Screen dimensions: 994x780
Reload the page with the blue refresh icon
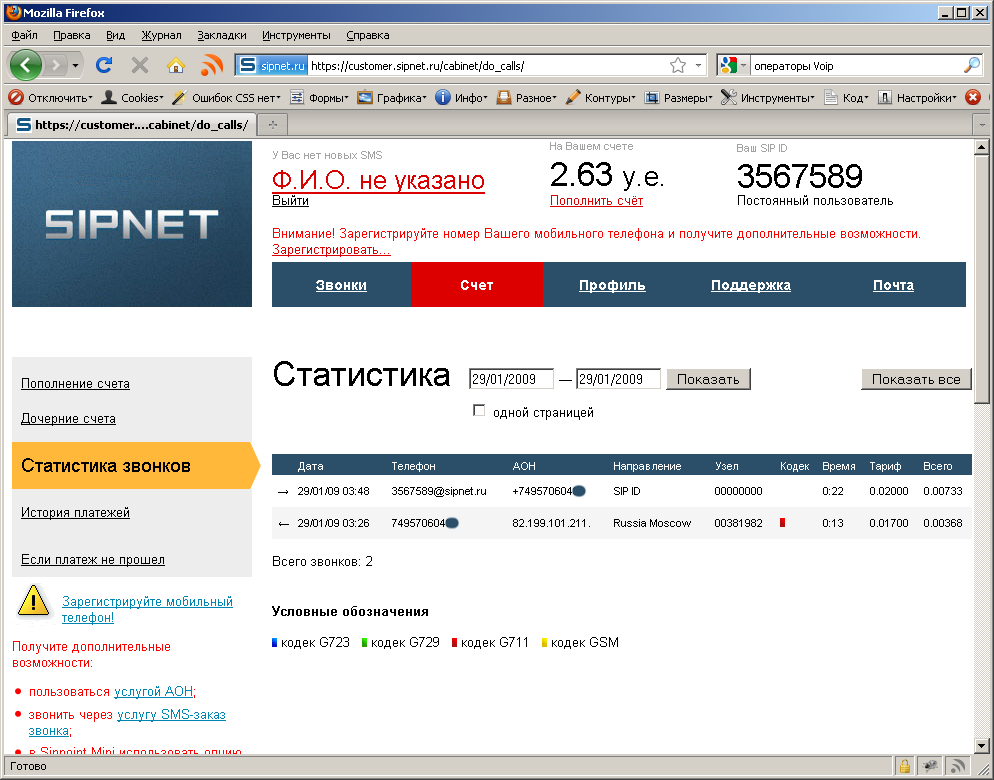click(x=105, y=65)
